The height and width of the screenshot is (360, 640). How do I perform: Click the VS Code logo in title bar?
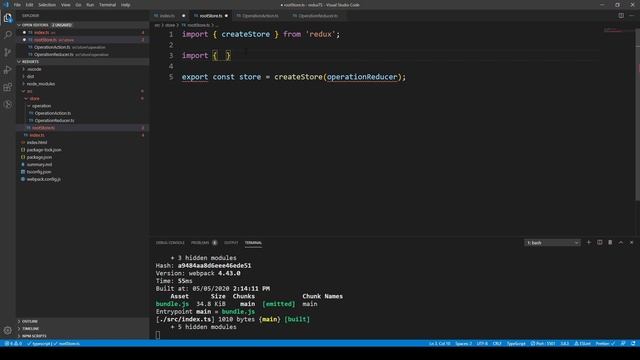point(6,5)
